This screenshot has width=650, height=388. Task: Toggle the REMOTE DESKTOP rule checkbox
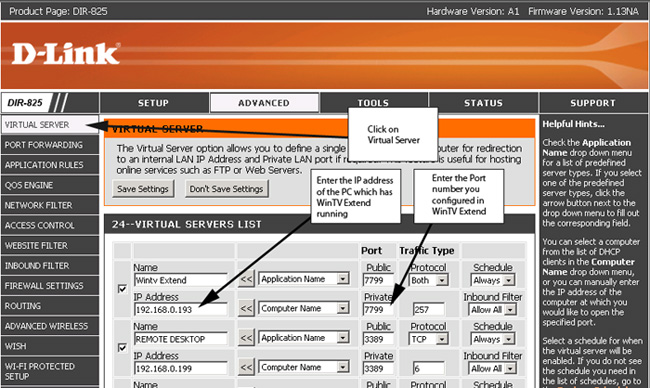tap(122, 347)
